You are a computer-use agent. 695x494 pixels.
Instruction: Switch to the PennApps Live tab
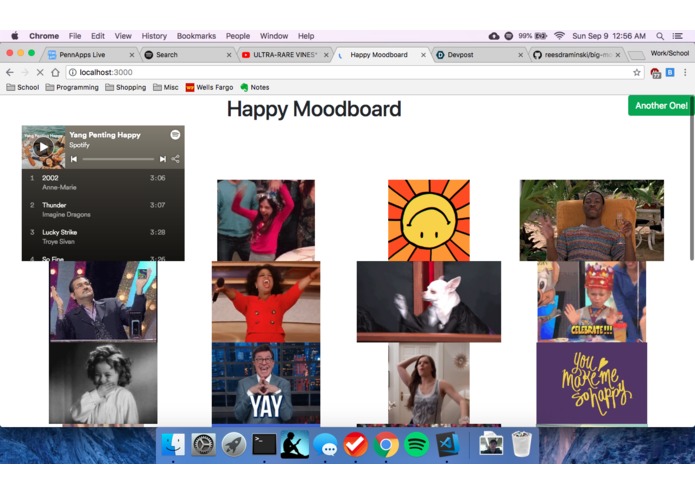(x=91, y=55)
